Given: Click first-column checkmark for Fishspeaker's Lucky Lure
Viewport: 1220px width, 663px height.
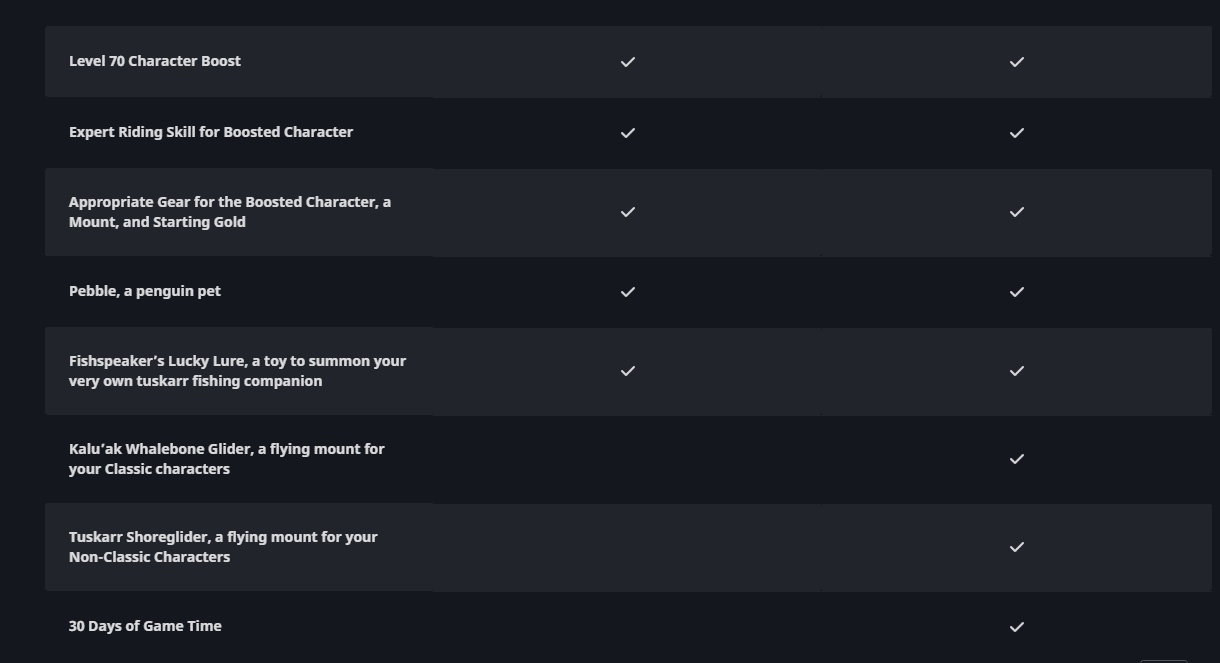Looking at the screenshot, I should point(628,371).
